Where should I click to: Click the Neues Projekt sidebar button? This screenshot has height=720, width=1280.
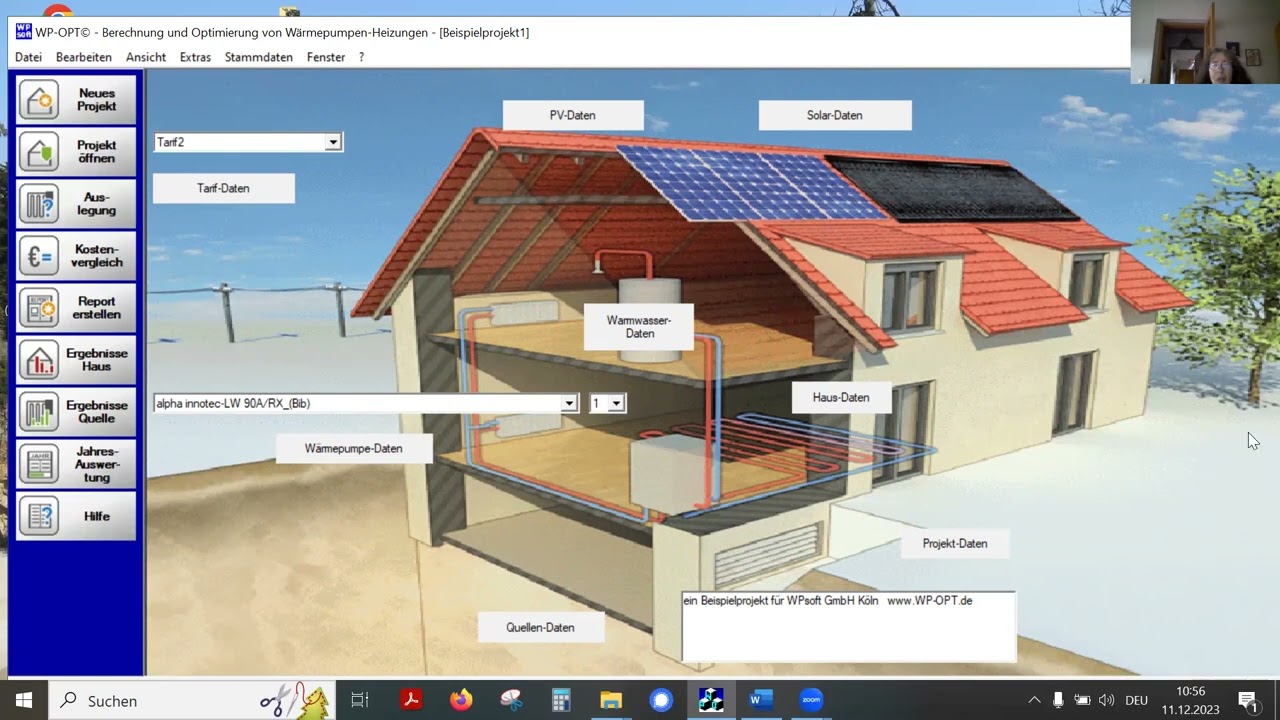point(76,100)
